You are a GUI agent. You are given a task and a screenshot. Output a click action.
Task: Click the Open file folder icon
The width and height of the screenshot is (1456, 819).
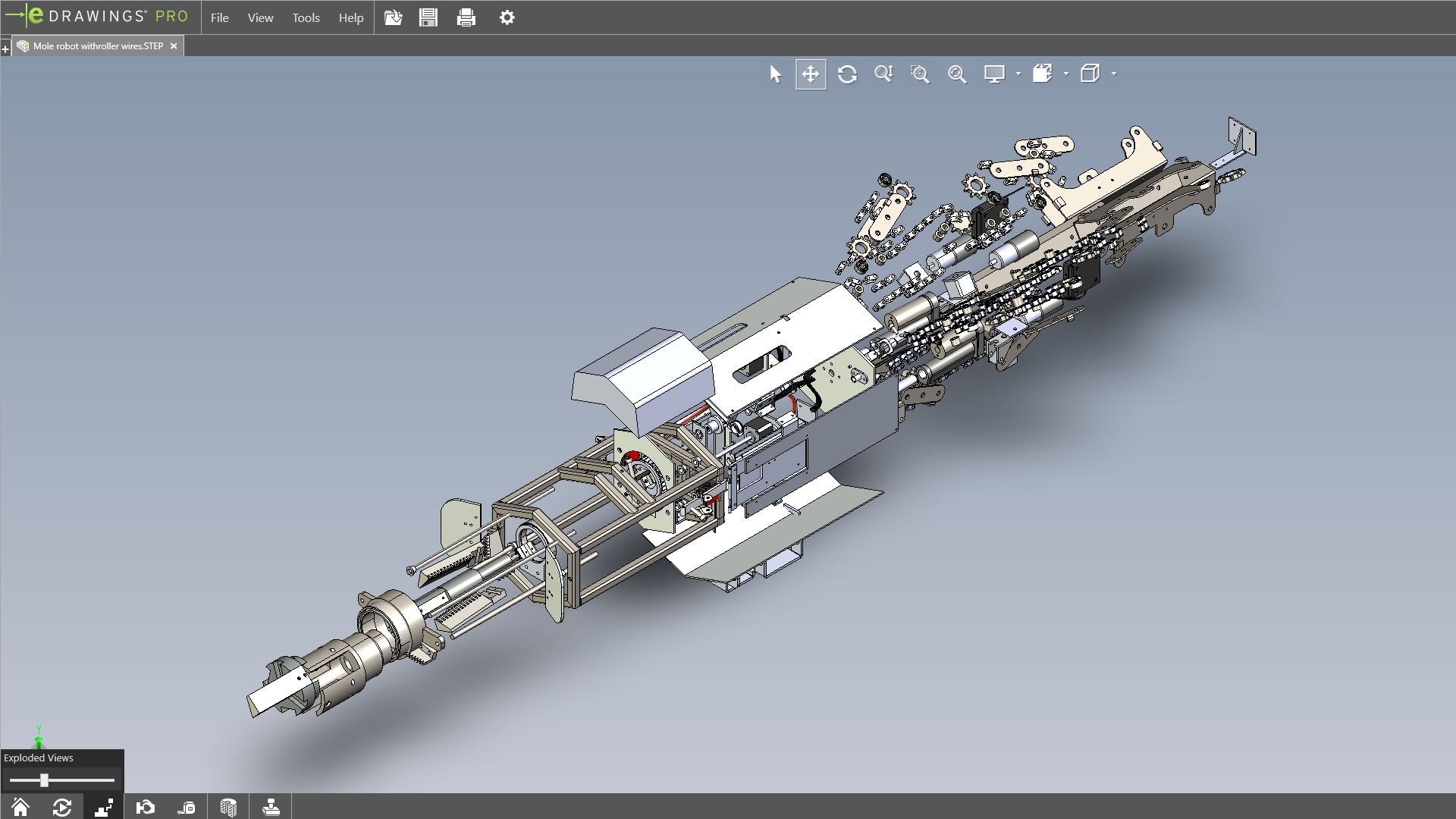tap(393, 17)
